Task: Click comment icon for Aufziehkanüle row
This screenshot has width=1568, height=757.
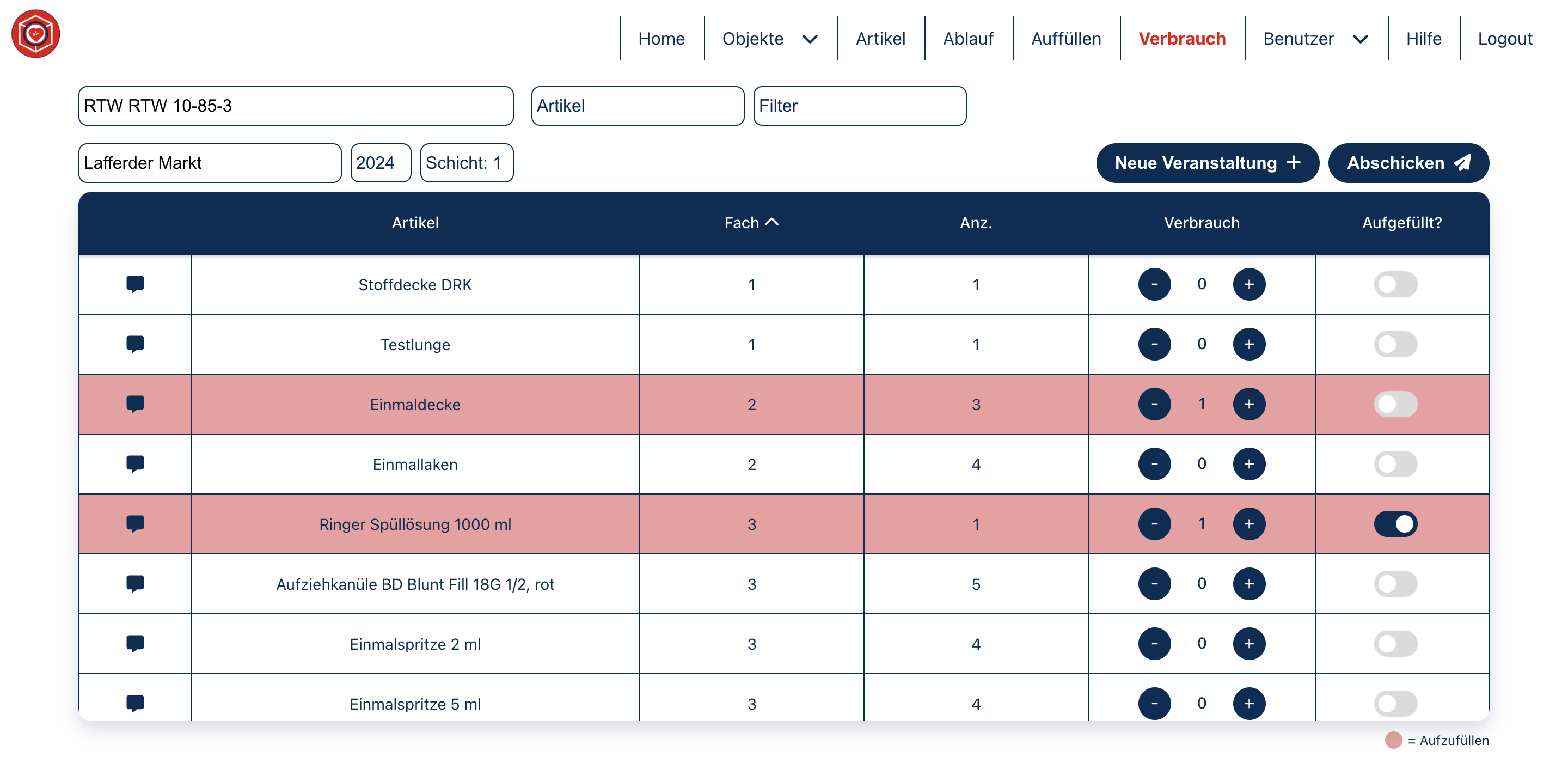Action: pos(134,583)
